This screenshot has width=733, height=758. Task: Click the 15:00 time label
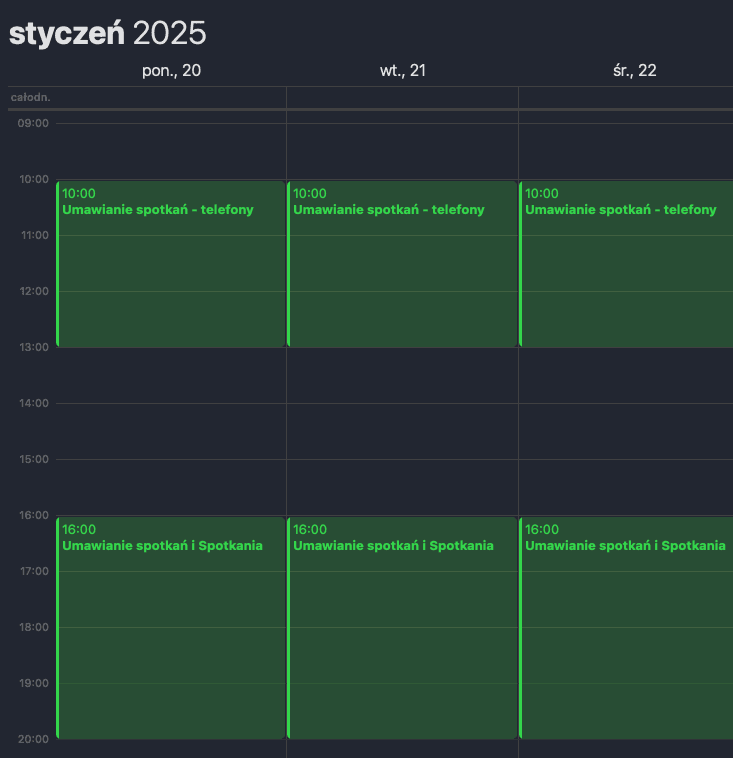tap(34, 459)
